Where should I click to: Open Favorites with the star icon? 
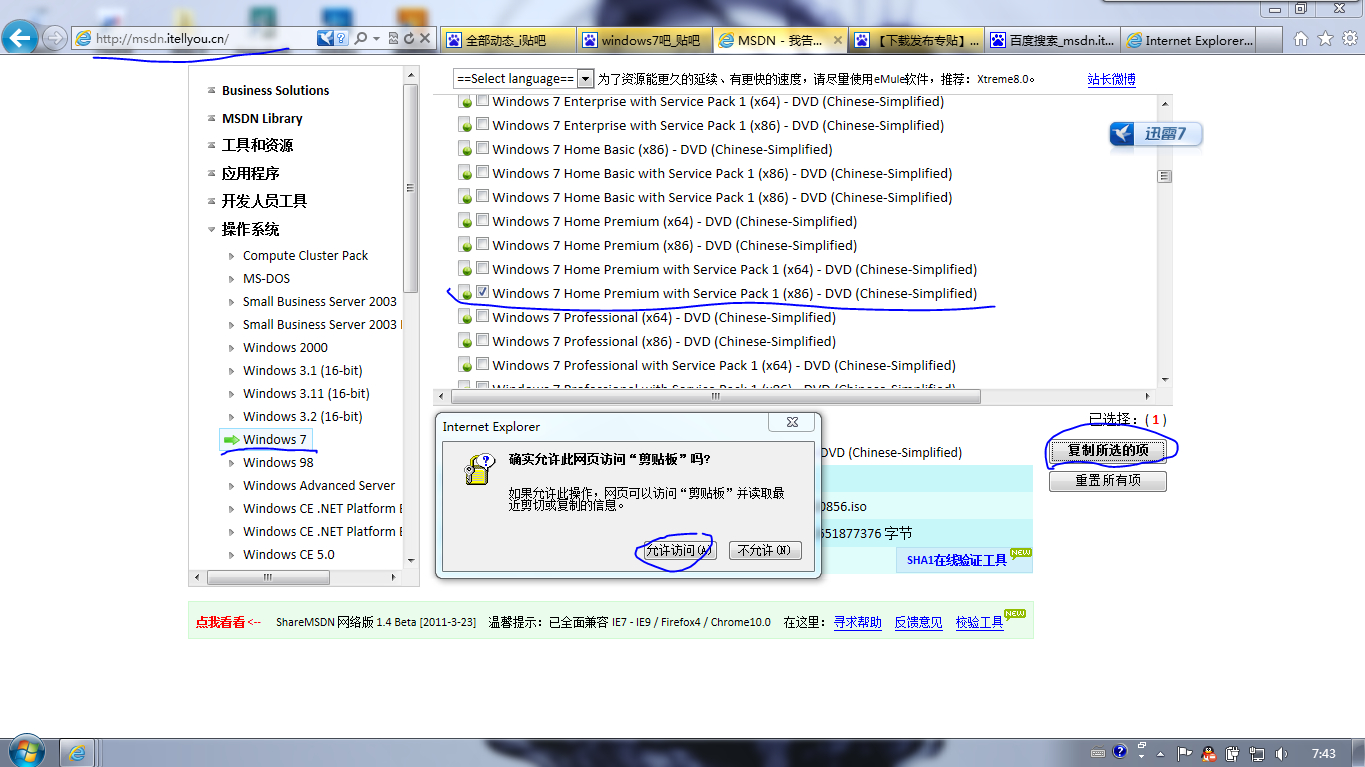pyautogui.click(x=1325, y=39)
